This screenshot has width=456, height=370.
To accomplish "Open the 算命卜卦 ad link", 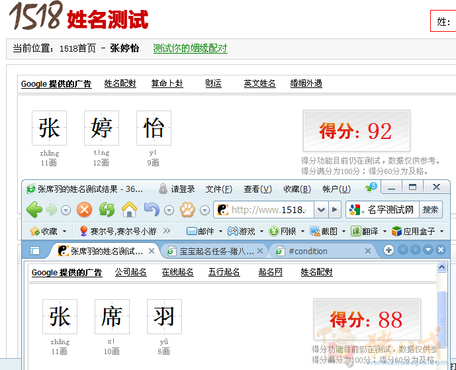I will [167, 83].
